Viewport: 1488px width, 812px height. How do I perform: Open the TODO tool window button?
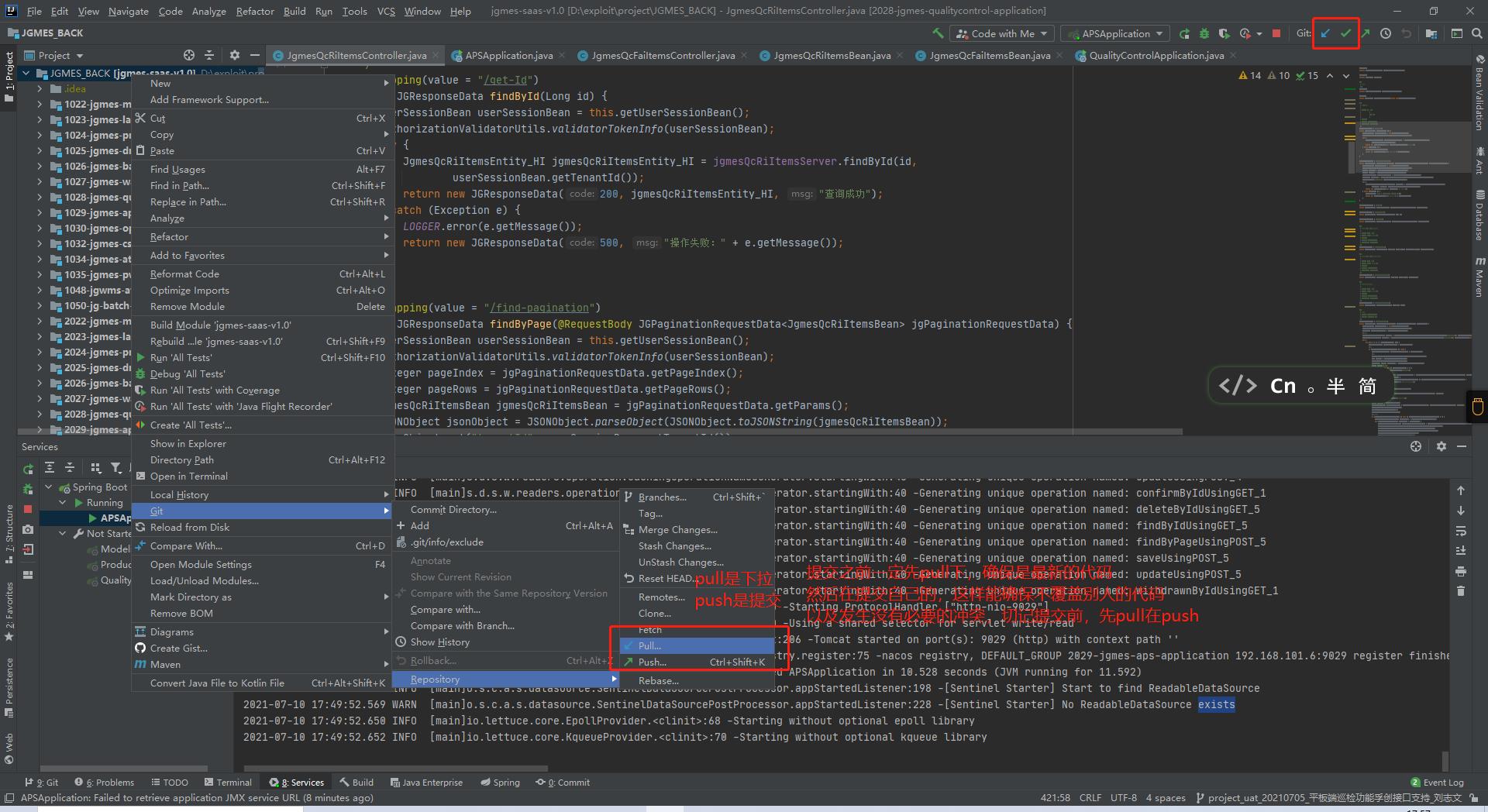(x=170, y=782)
